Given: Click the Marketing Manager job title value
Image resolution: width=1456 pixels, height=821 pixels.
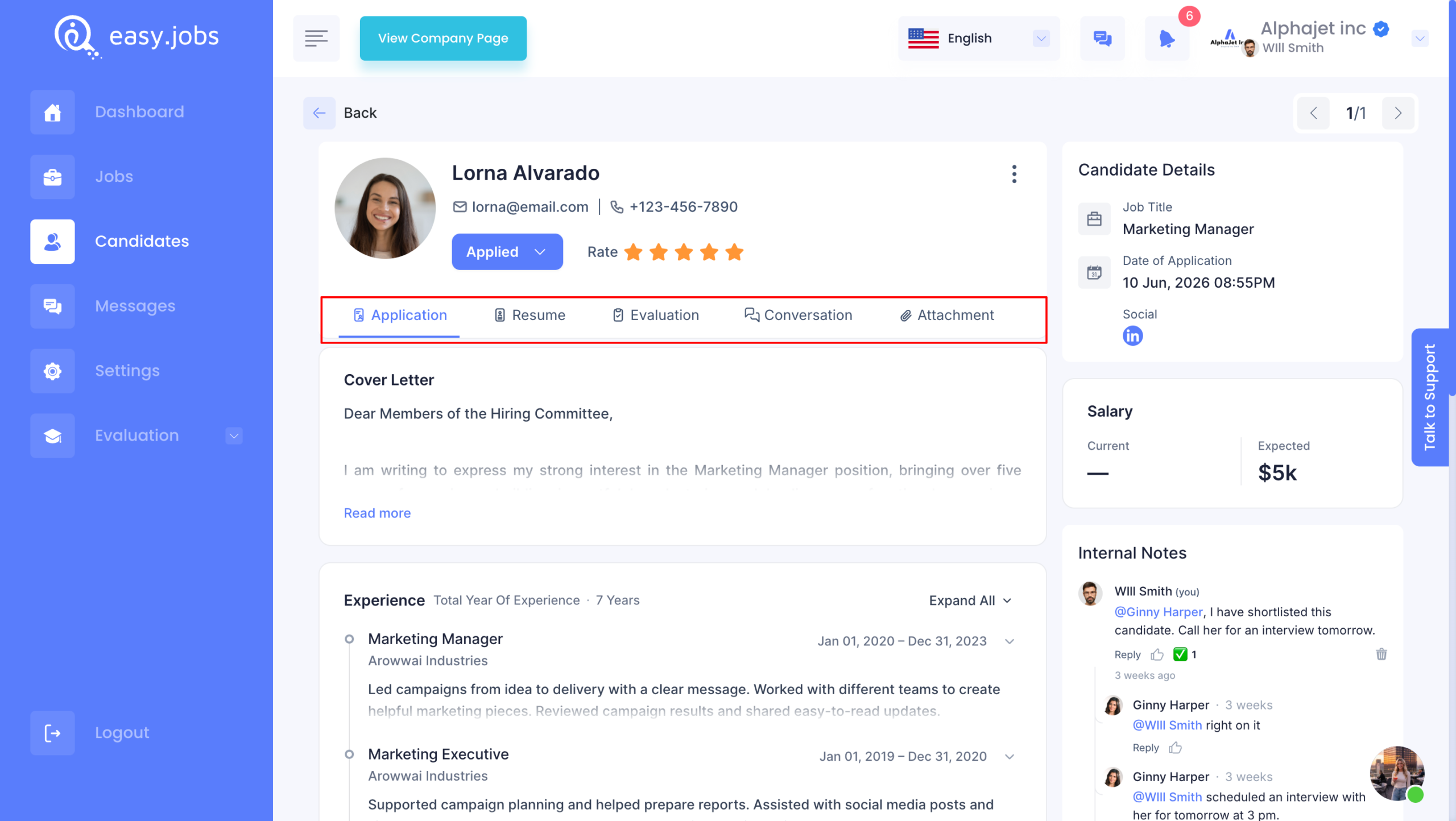Looking at the screenshot, I should (x=1188, y=229).
